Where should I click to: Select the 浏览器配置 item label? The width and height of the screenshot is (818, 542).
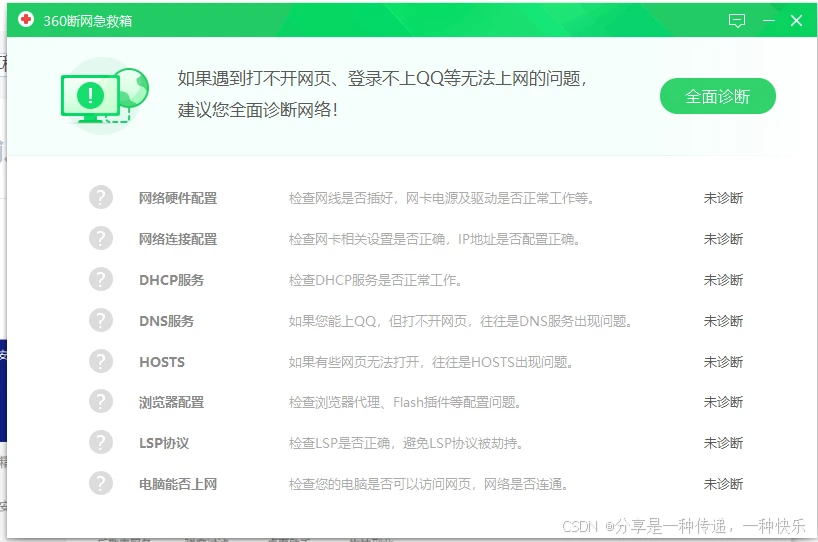click(172, 402)
